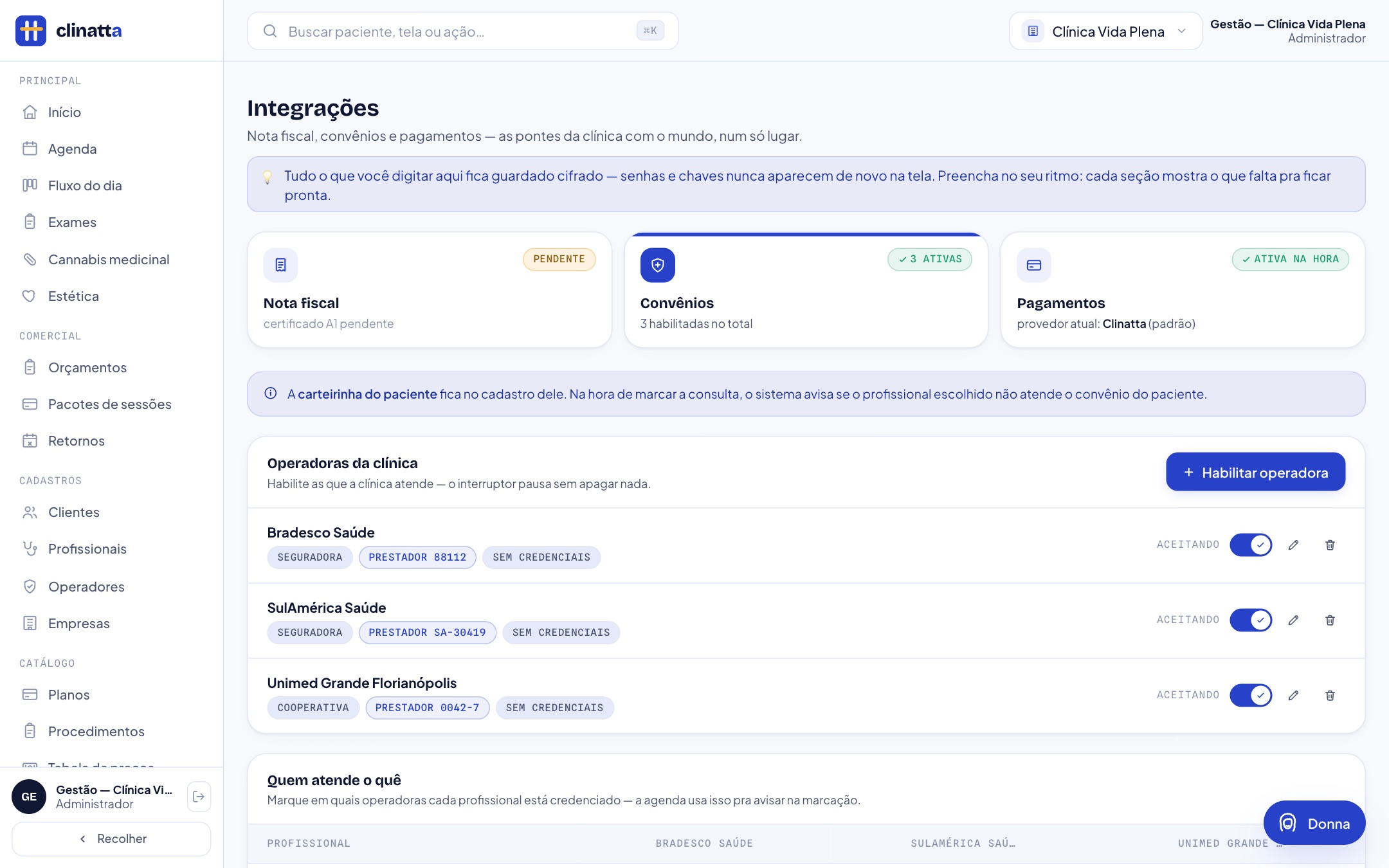The width and height of the screenshot is (1389, 868).
Task: Click SEM CREDENCIAIS tag for SulAmérica Saúde
Action: [561, 633]
